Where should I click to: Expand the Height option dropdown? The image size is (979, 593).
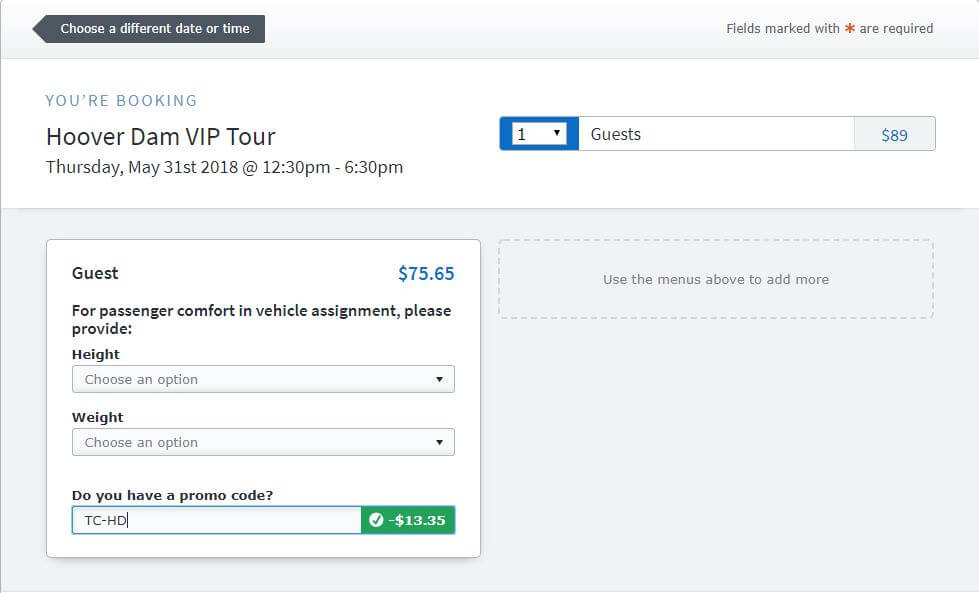(x=263, y=380)
